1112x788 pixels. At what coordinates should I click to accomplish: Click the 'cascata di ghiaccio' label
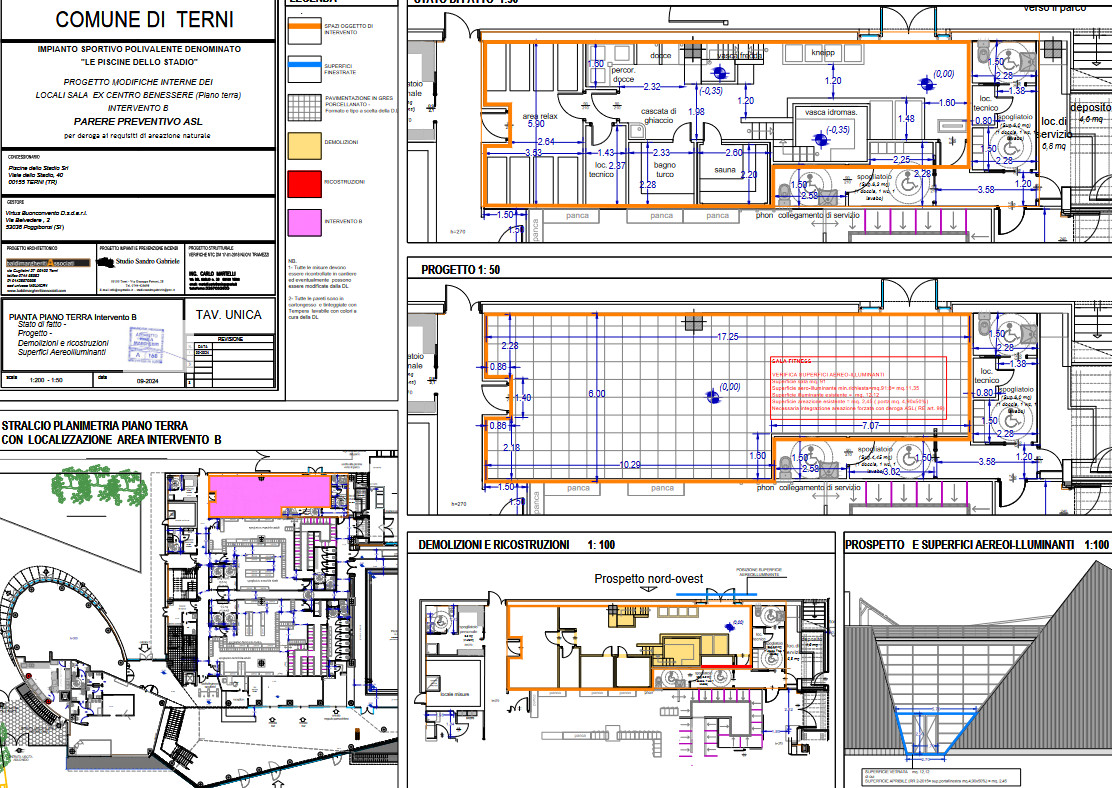click(x=659, y=116)
